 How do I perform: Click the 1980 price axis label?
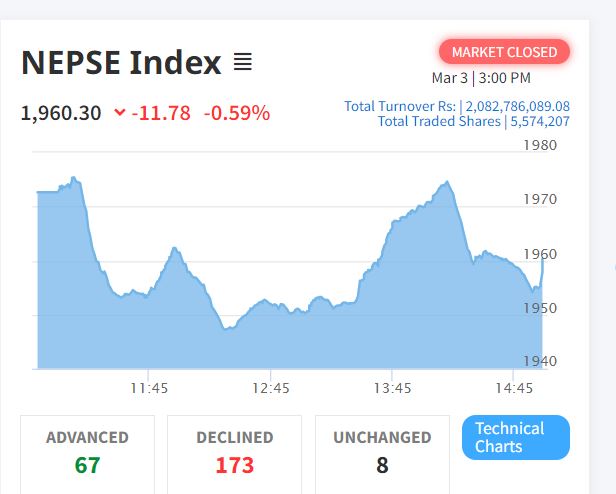tap(540, 145)
